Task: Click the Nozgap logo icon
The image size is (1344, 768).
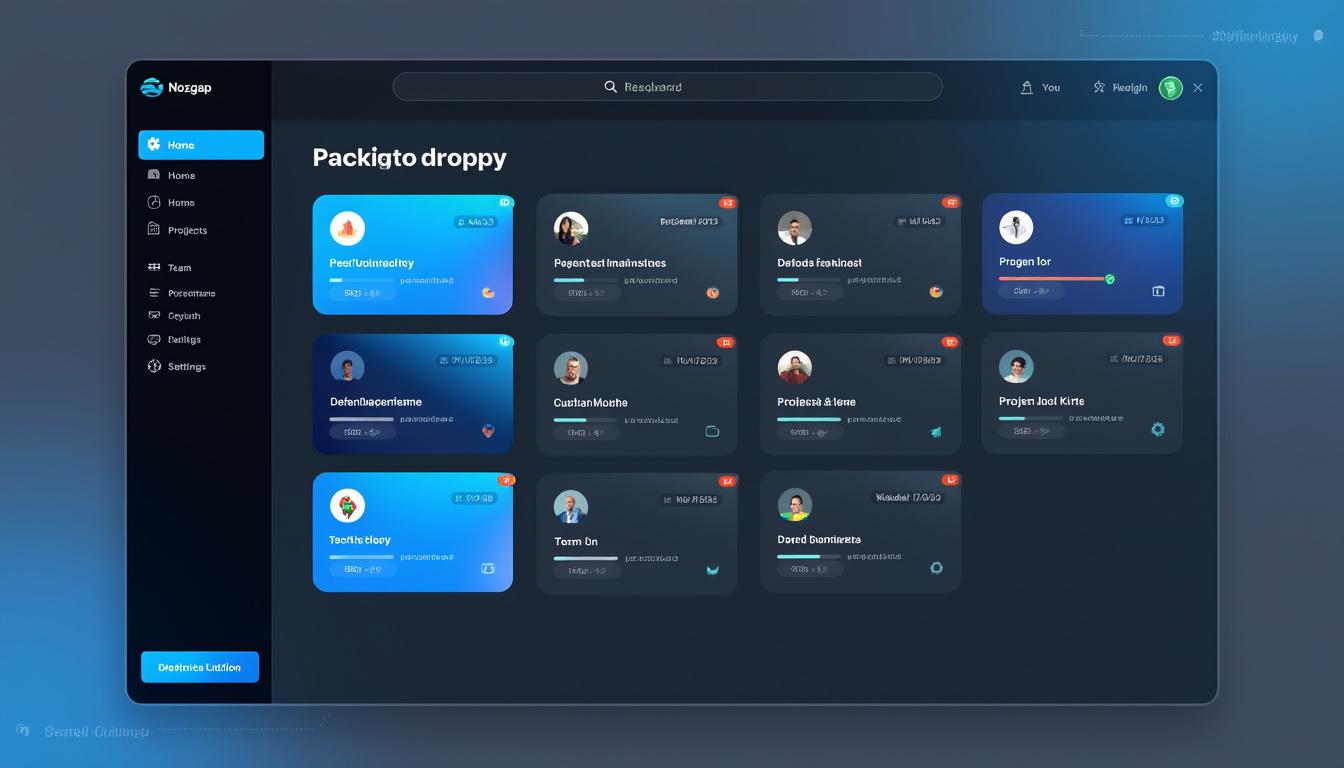Action: click(x=152, y=87)
